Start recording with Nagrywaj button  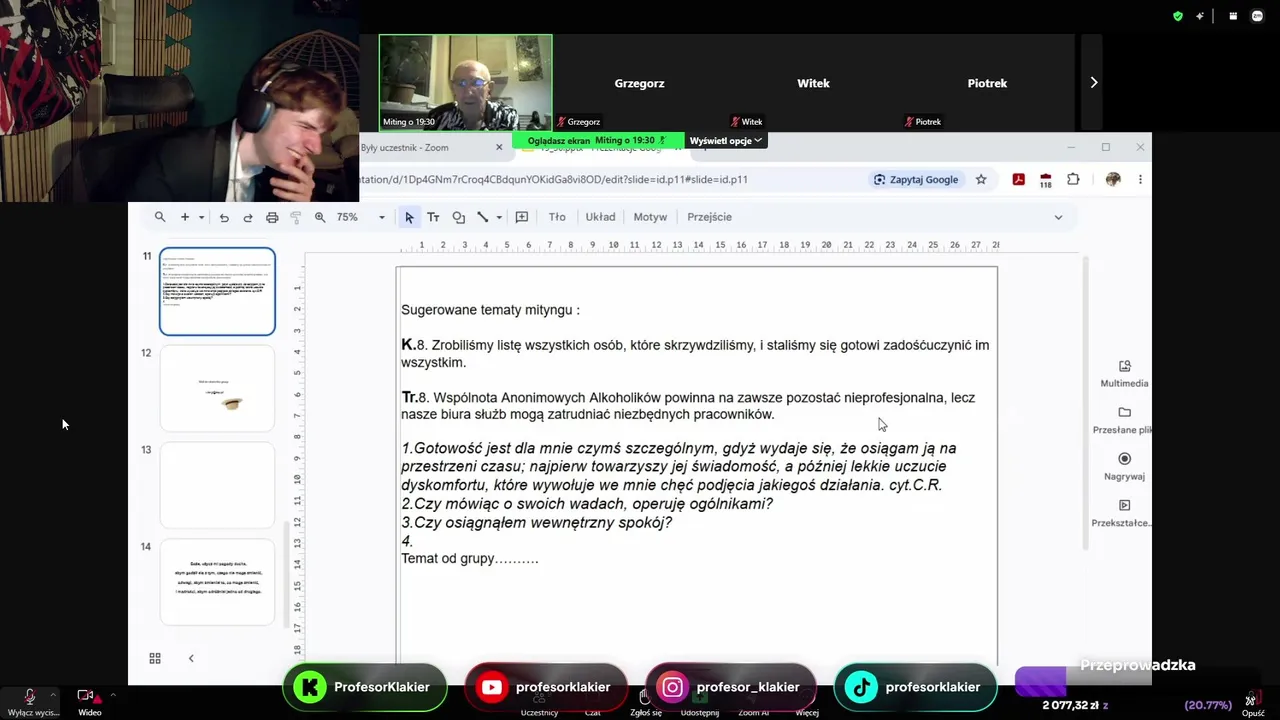(x=1124, y=466)
